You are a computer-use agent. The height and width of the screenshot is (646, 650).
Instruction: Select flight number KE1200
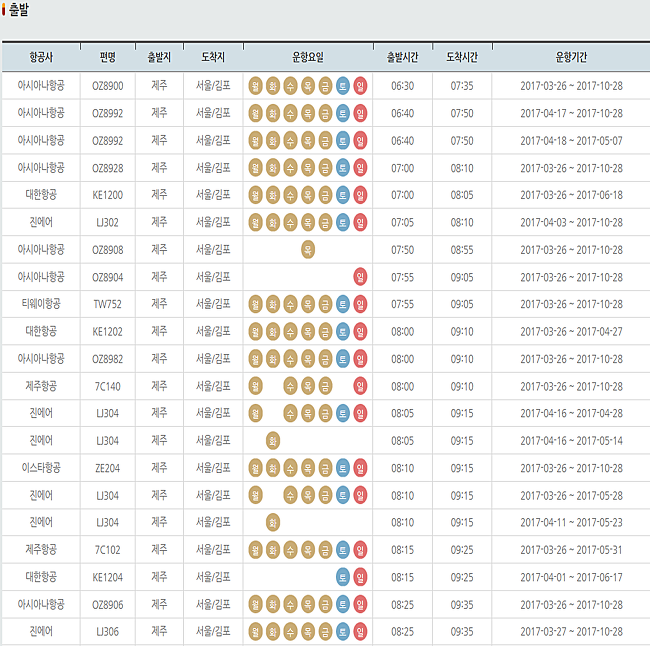(x=108, y=195)
